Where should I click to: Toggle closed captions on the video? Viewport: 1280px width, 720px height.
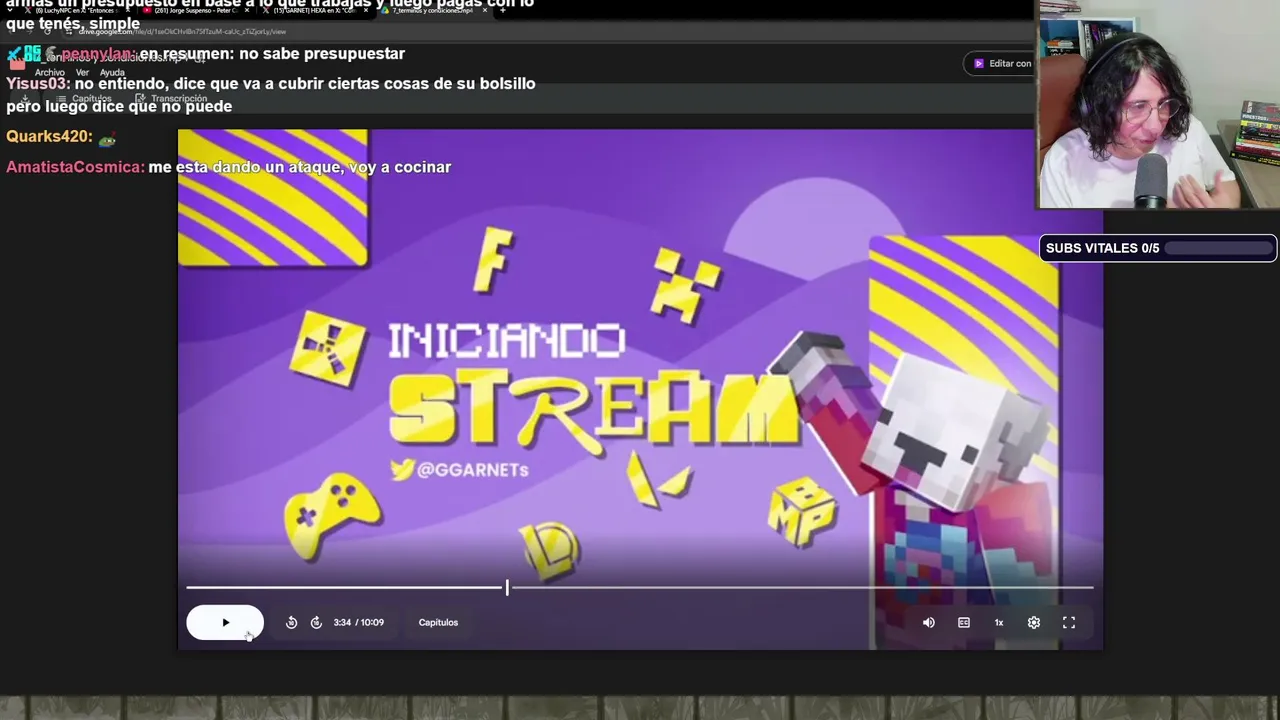pyautogui.click(x=964, y=622)
